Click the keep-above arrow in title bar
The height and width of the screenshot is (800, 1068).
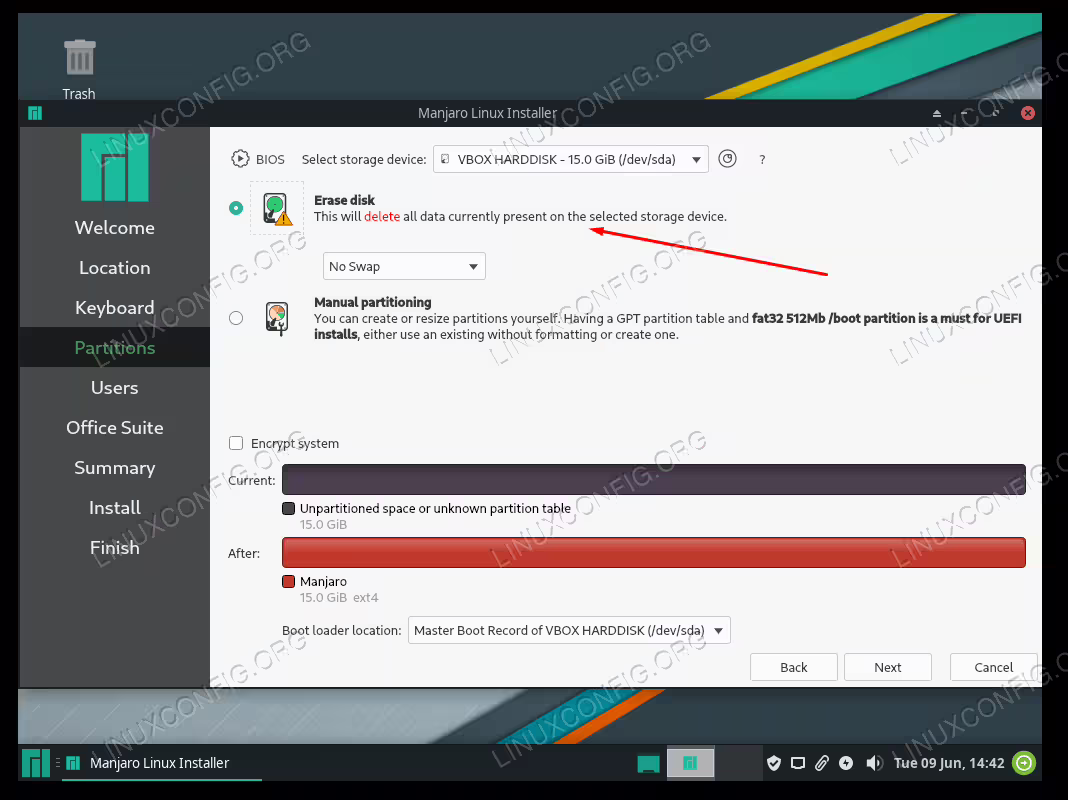(x=937, y=113)
